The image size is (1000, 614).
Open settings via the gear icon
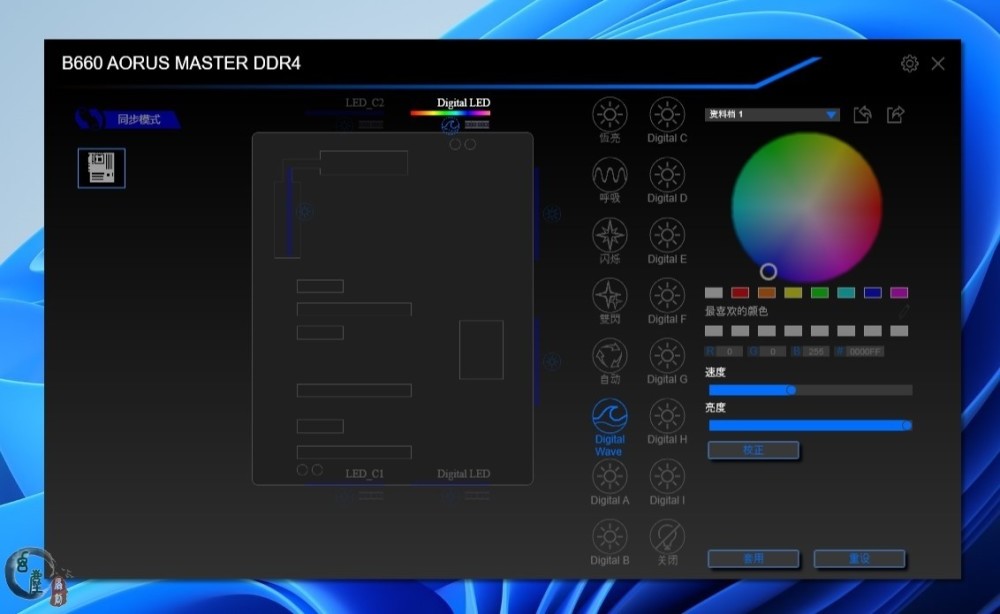(909, 64)
